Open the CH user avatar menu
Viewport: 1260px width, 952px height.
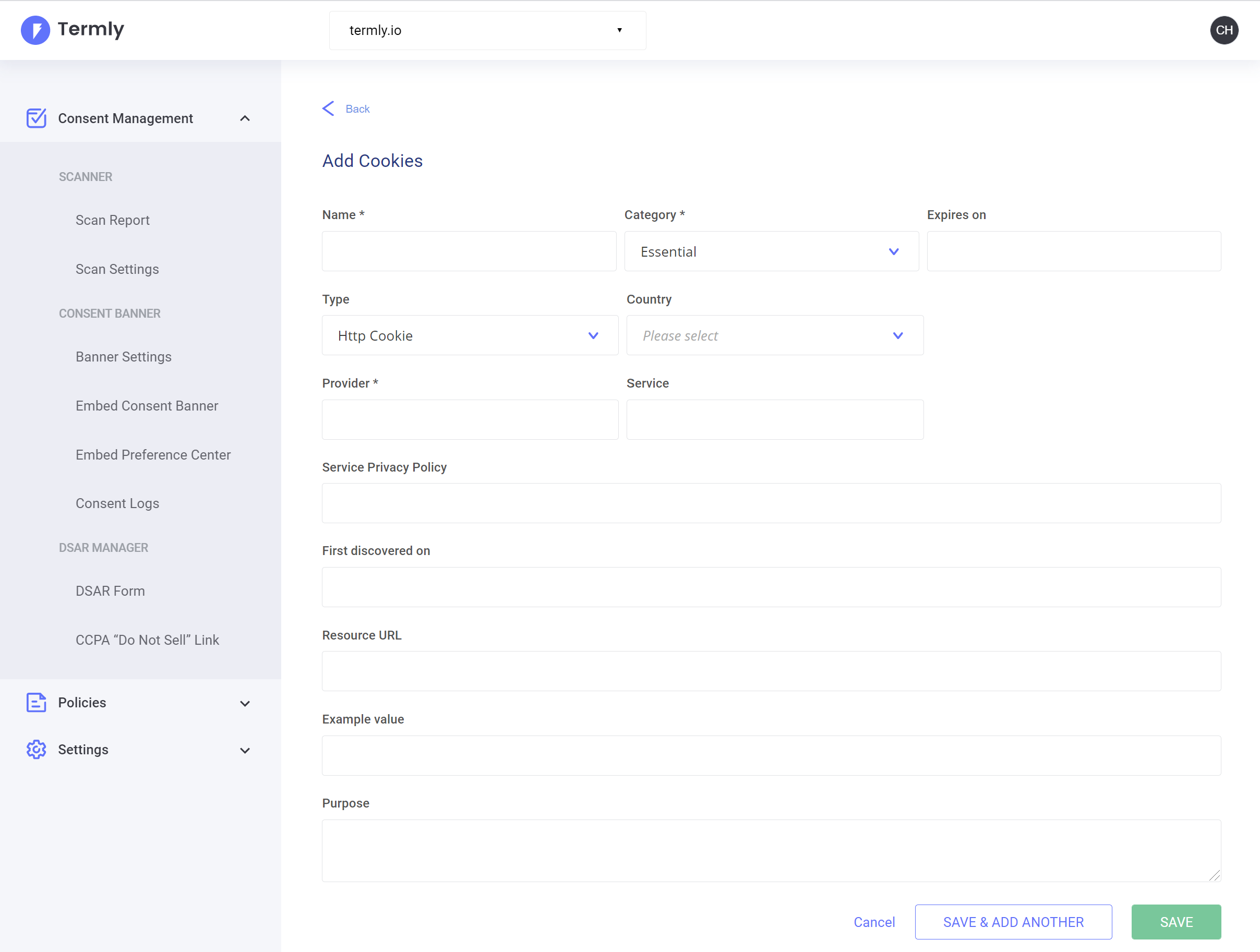[1223, 30]
